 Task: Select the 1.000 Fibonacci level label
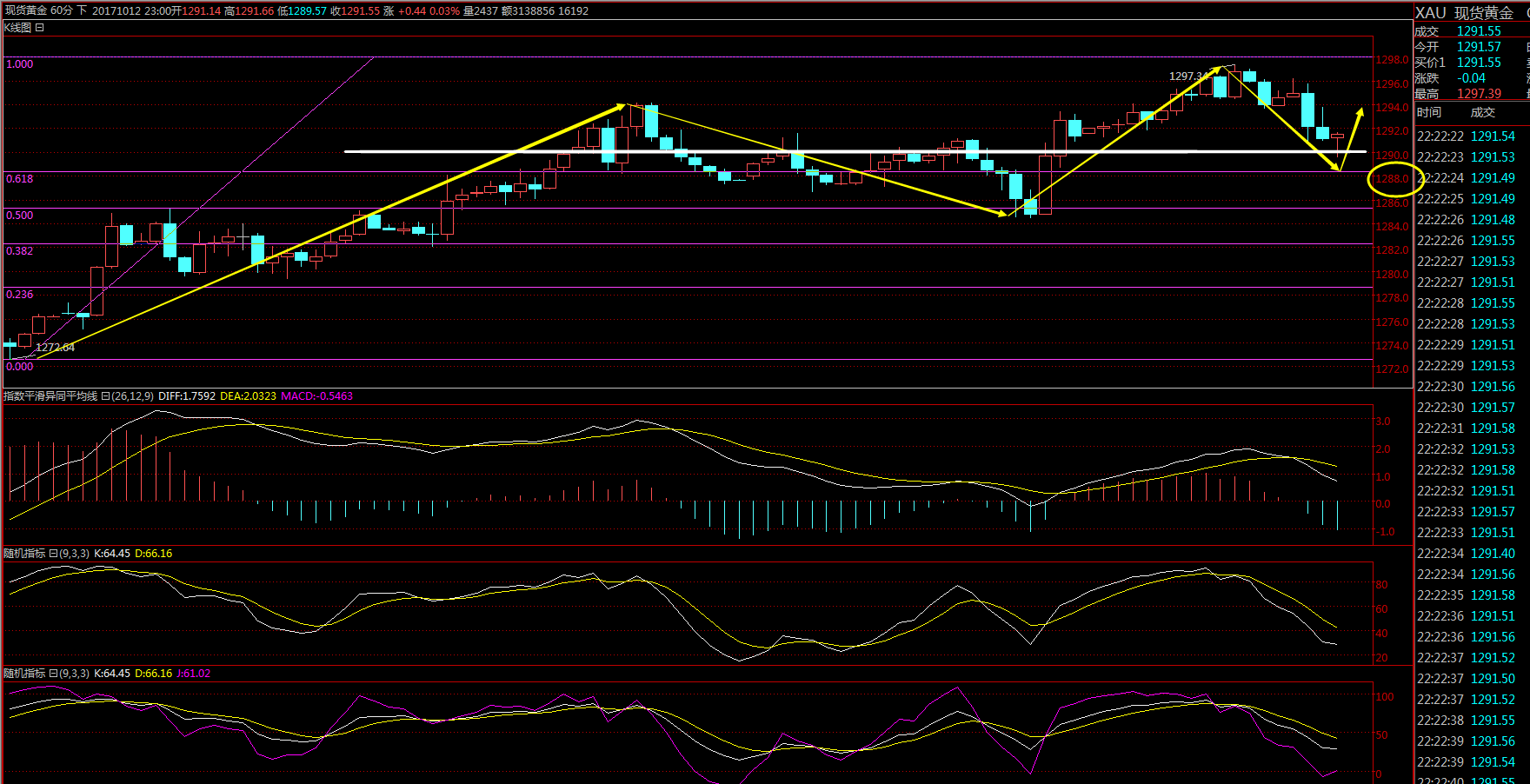pos(19,64)
